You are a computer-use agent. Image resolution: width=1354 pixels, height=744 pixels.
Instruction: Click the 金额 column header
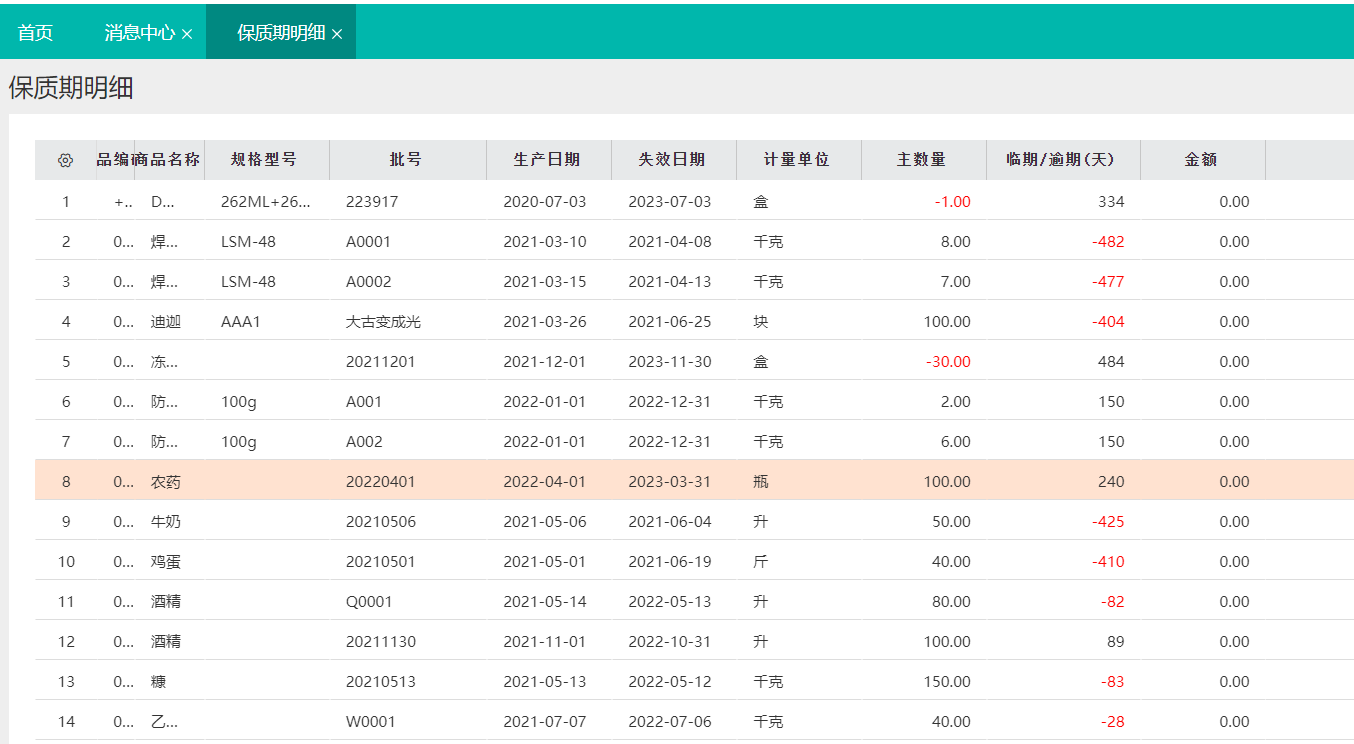coord(1202,160)
